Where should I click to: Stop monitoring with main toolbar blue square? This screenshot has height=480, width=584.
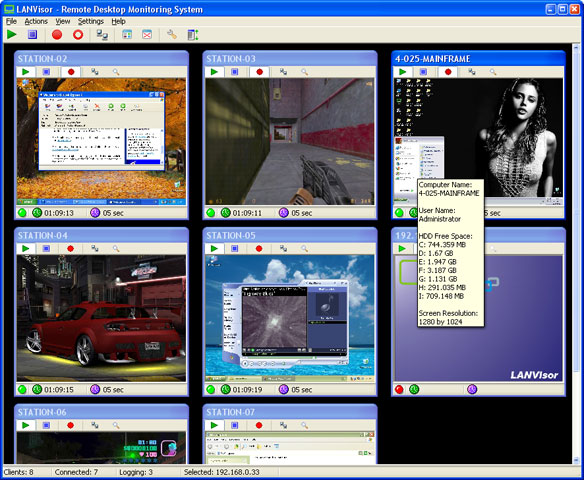[32, 35]
